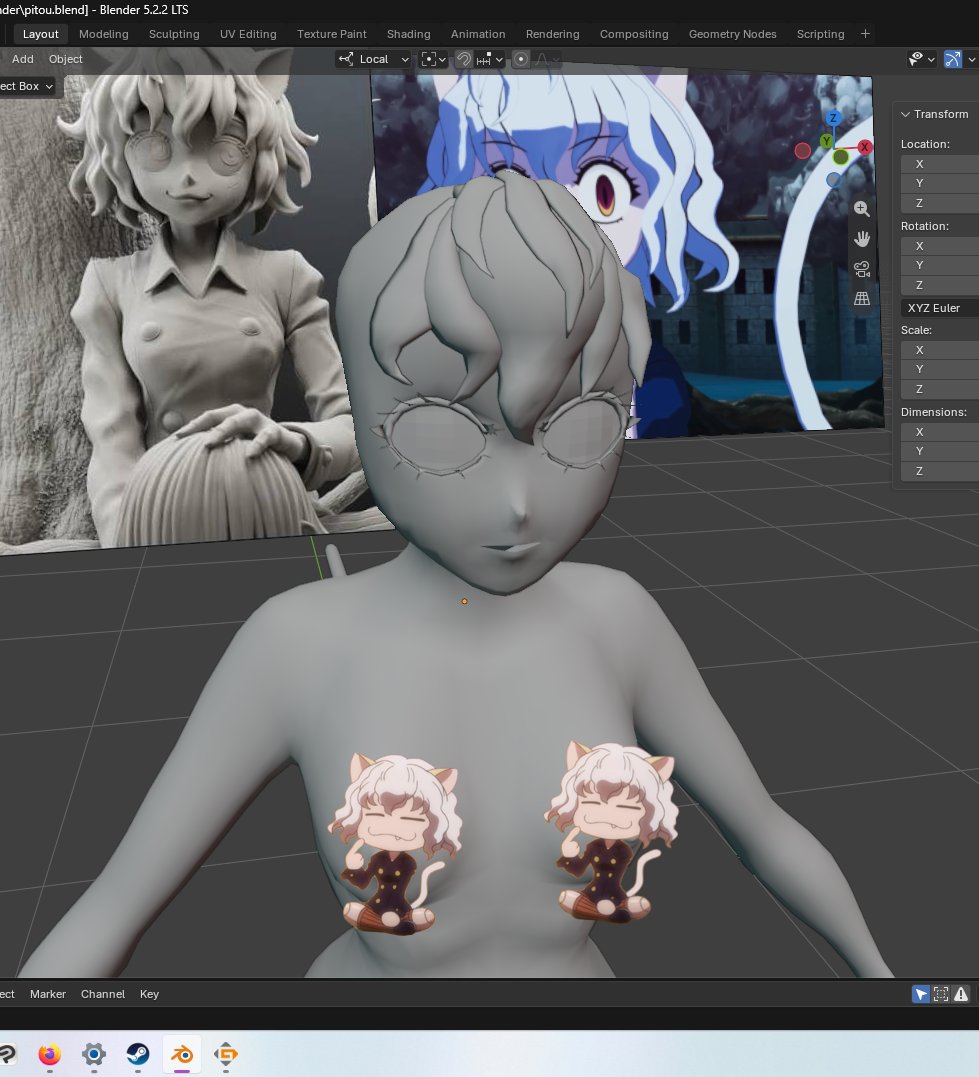Click the pan view hand icon
The image size is (979, 1077).
[862, 238]
